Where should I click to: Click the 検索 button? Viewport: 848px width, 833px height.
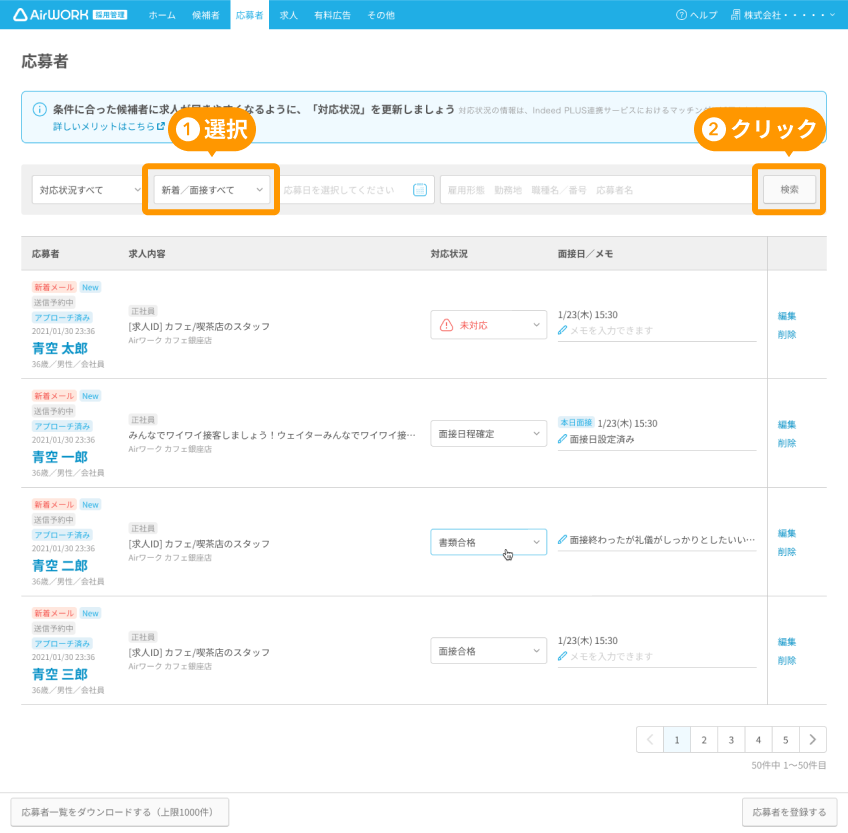point(789,189)
